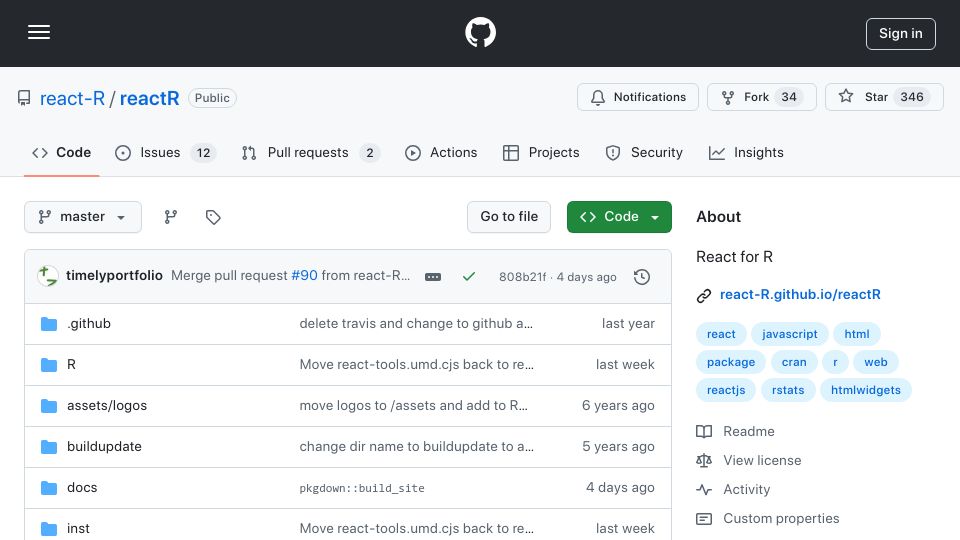Open the hamburger navigation menu

[39, 32]
